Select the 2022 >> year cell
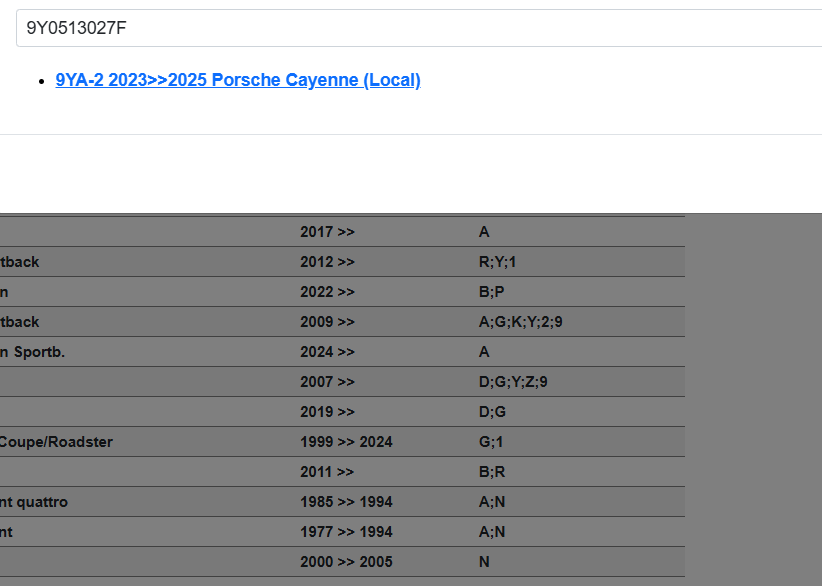 327,292
